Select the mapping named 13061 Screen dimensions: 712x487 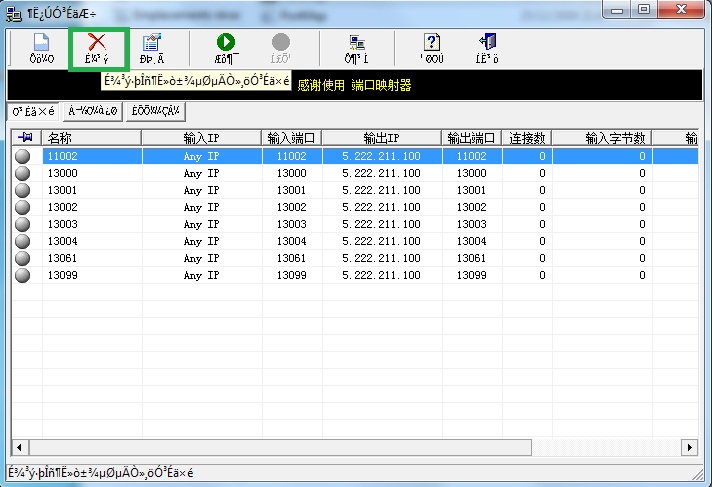pyautogui.click(x=62, y=258)
